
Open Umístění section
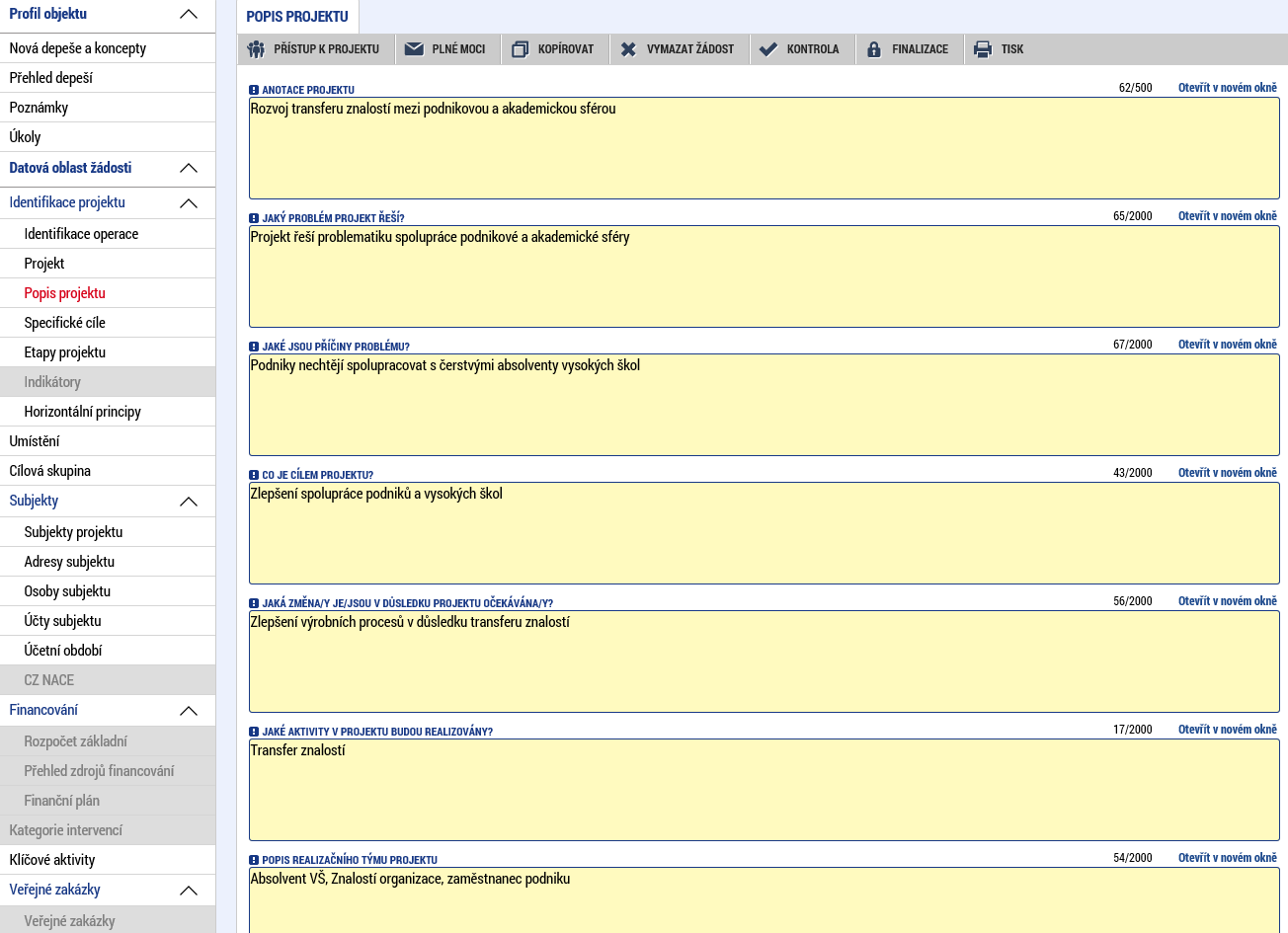click(x=108, y=441)
